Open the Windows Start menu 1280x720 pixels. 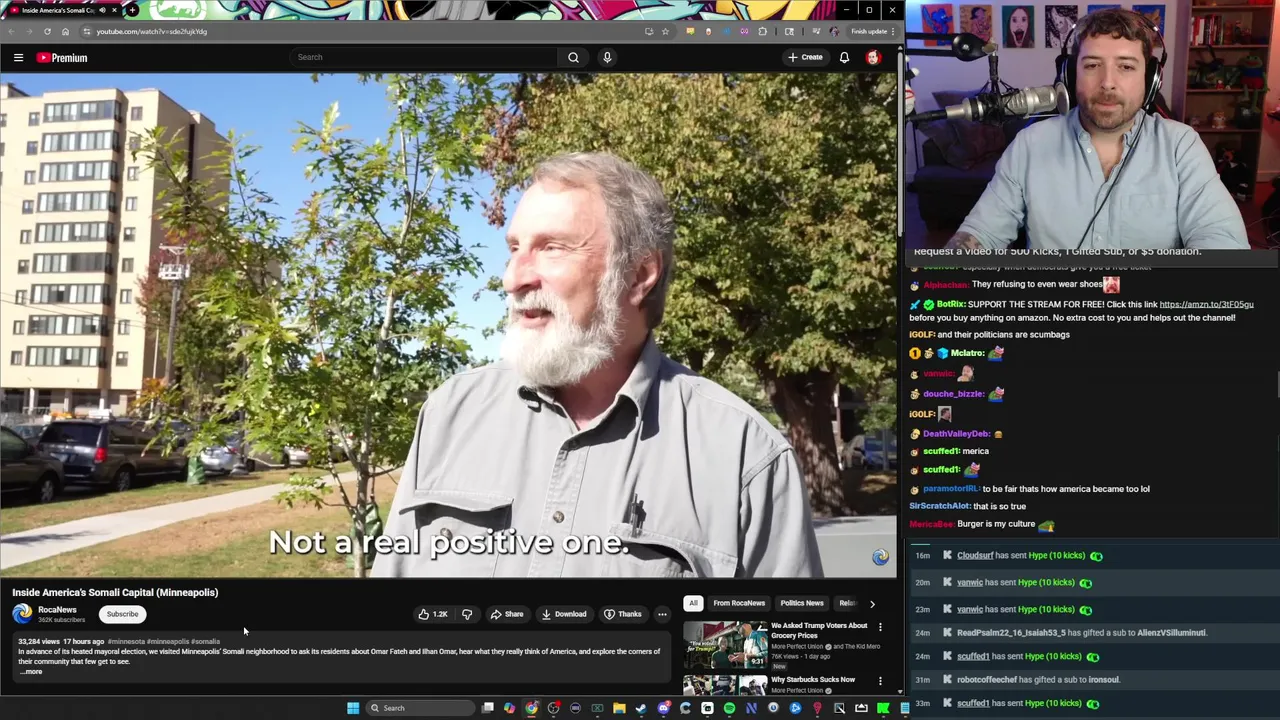tap(353, 708)
